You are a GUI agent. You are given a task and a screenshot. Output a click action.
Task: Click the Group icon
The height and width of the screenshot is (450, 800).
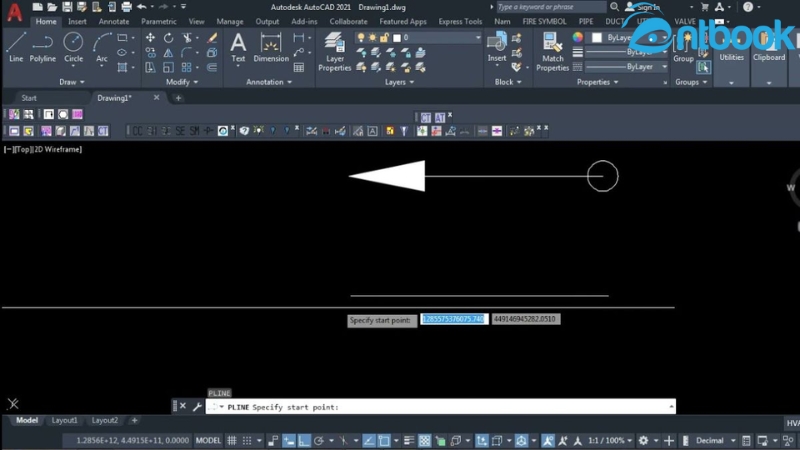683,49
